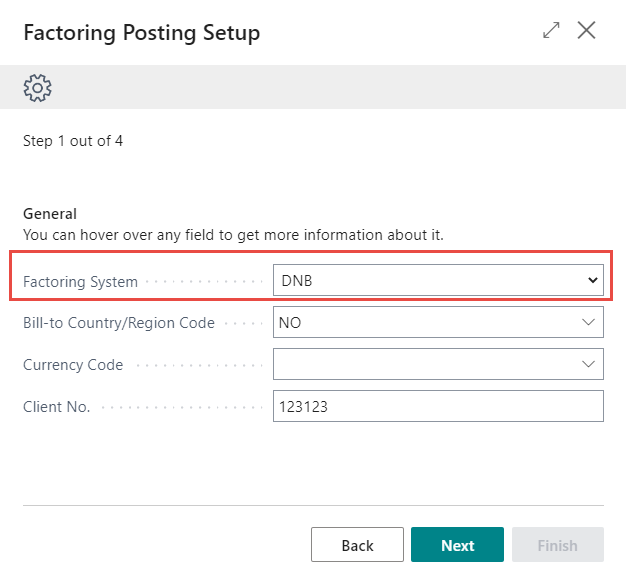Click the Bill-to Country/Region Code label
This screenshot has height=584, width=626.
[118, 323]
